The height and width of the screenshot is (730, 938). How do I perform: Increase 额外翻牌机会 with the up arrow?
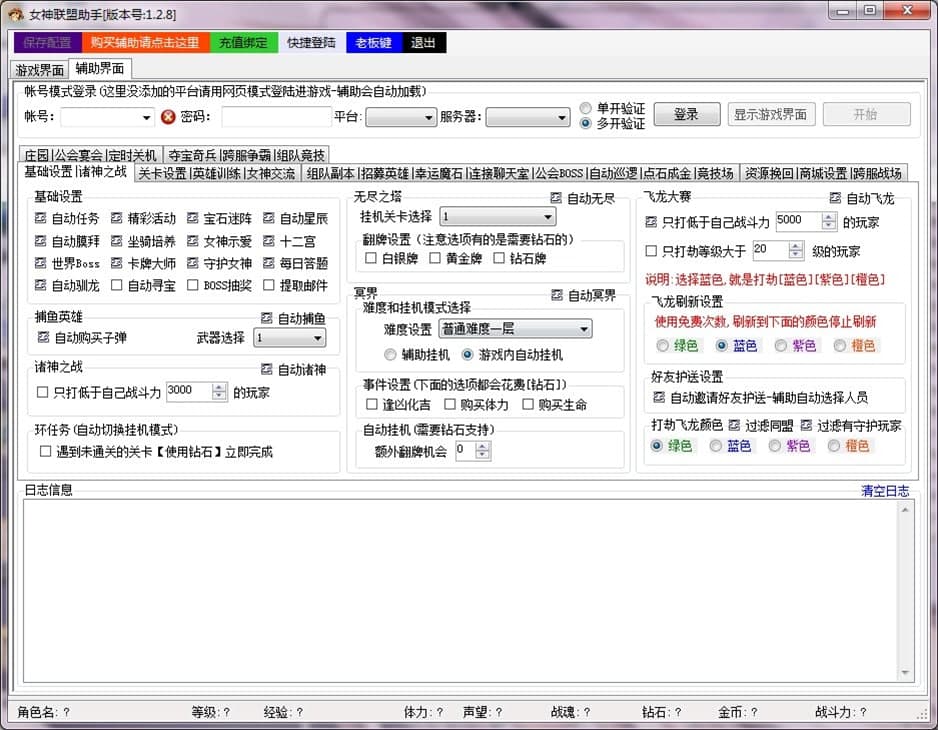483,446
